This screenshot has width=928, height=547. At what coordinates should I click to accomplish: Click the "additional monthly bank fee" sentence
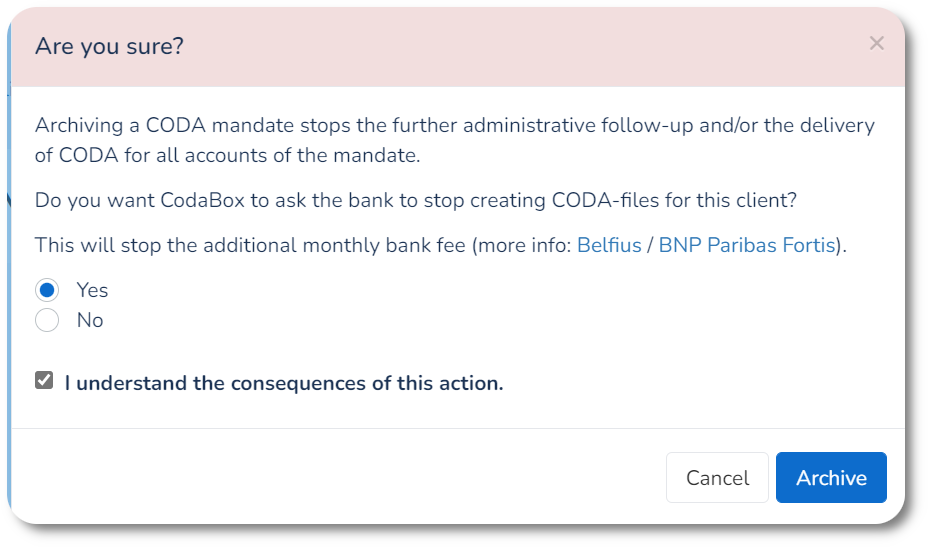pyautogui.click(x=250, y=245)
